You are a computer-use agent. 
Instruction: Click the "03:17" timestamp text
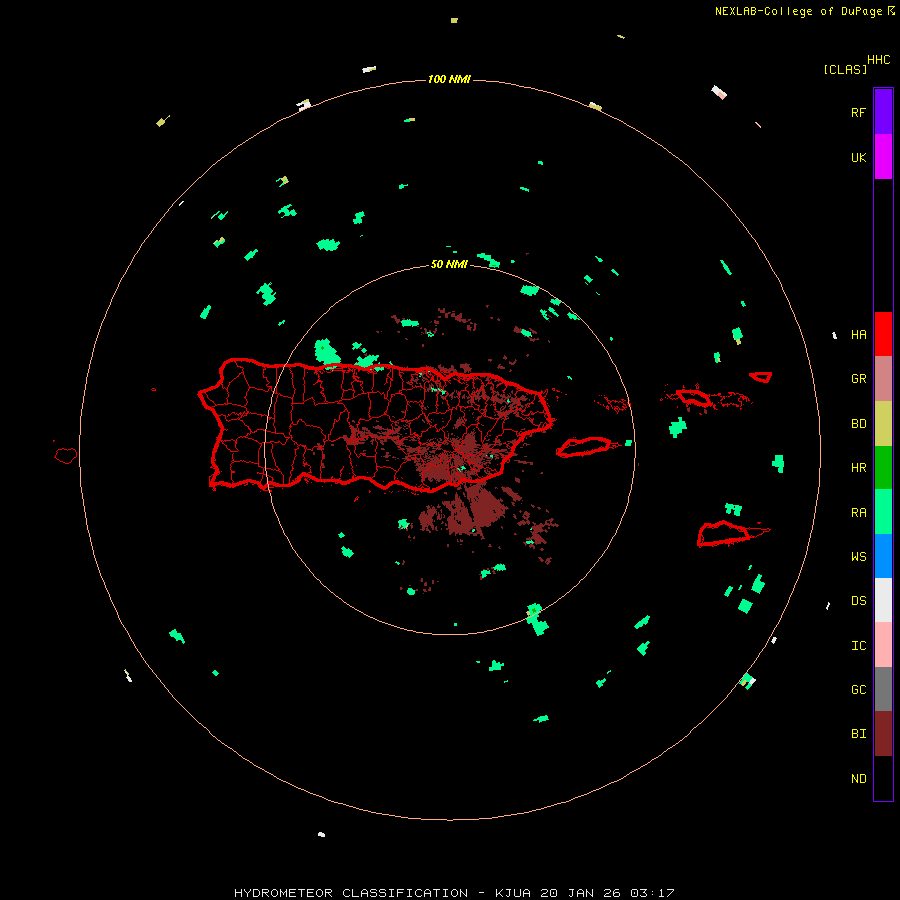(x=652, y=893)
